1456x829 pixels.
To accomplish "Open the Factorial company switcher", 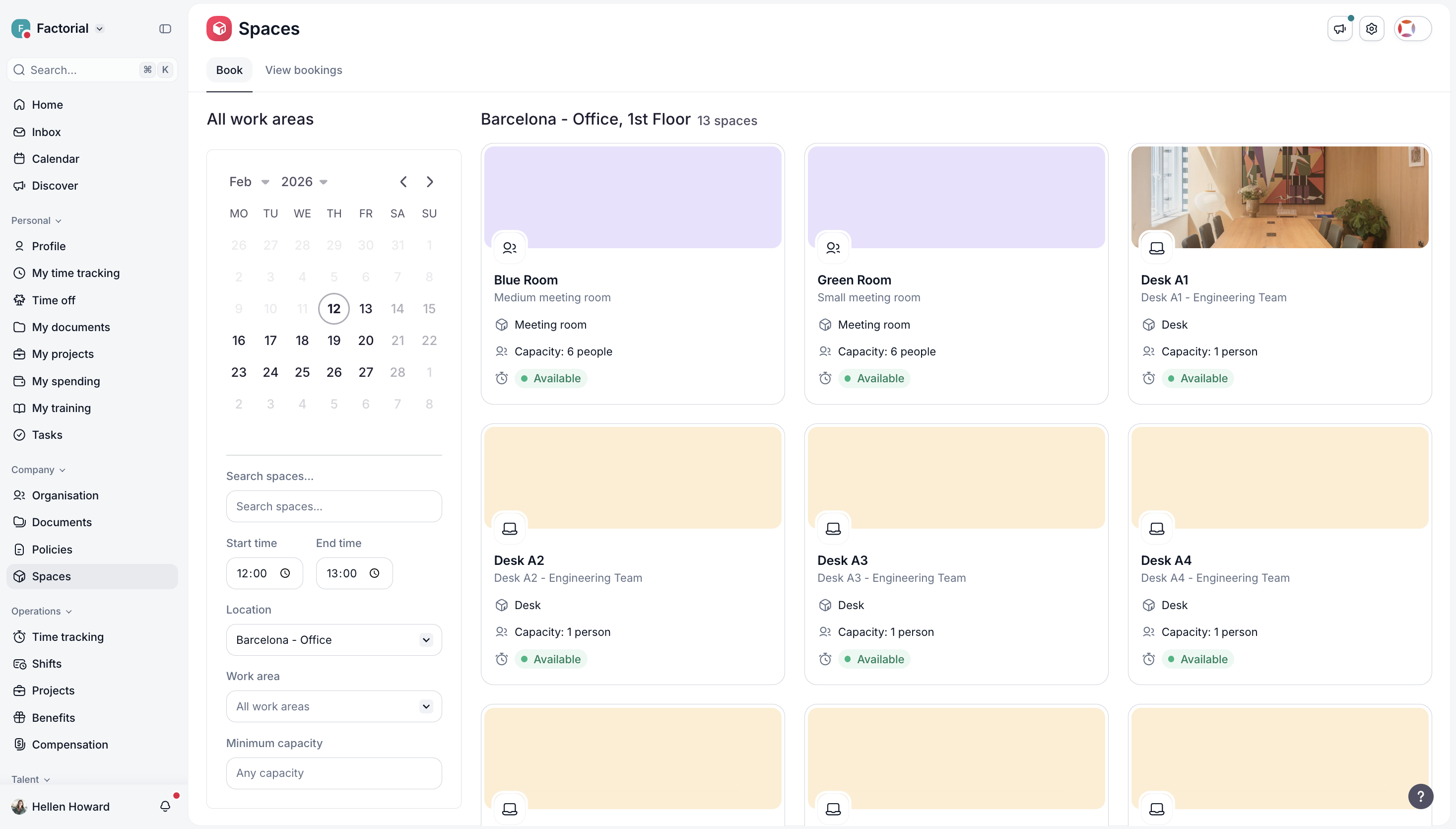I will pos(63,28).
